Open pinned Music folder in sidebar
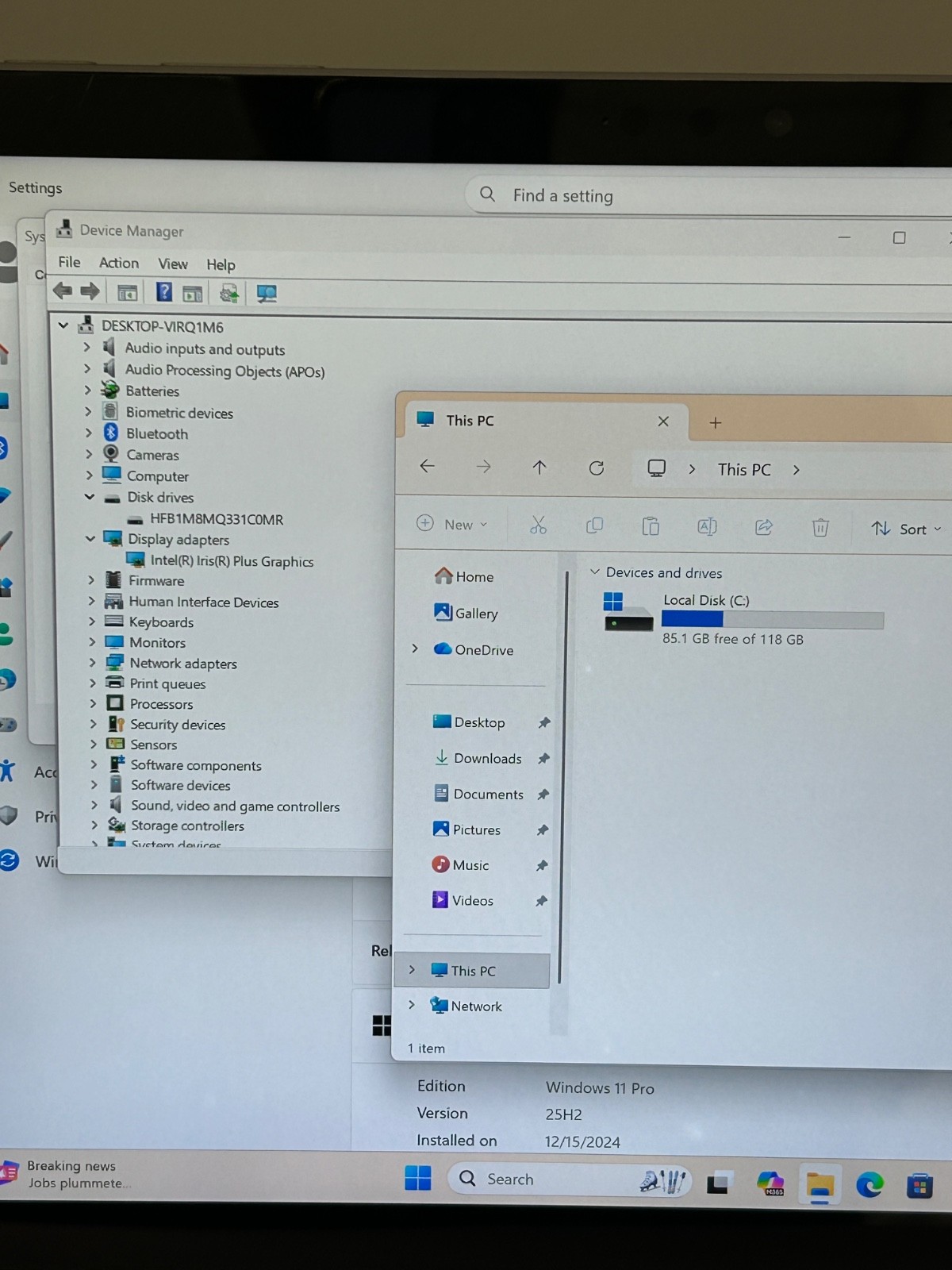The height and width of the screenshot is (1270, 952). (x=460, y=864)
